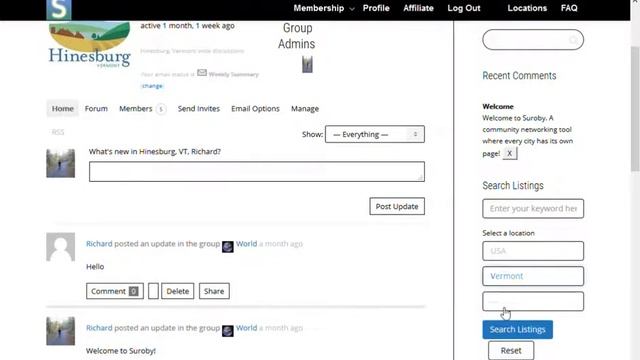
Task: Click the group admin avatar thumbnail
Action: [x=307, y=64]
